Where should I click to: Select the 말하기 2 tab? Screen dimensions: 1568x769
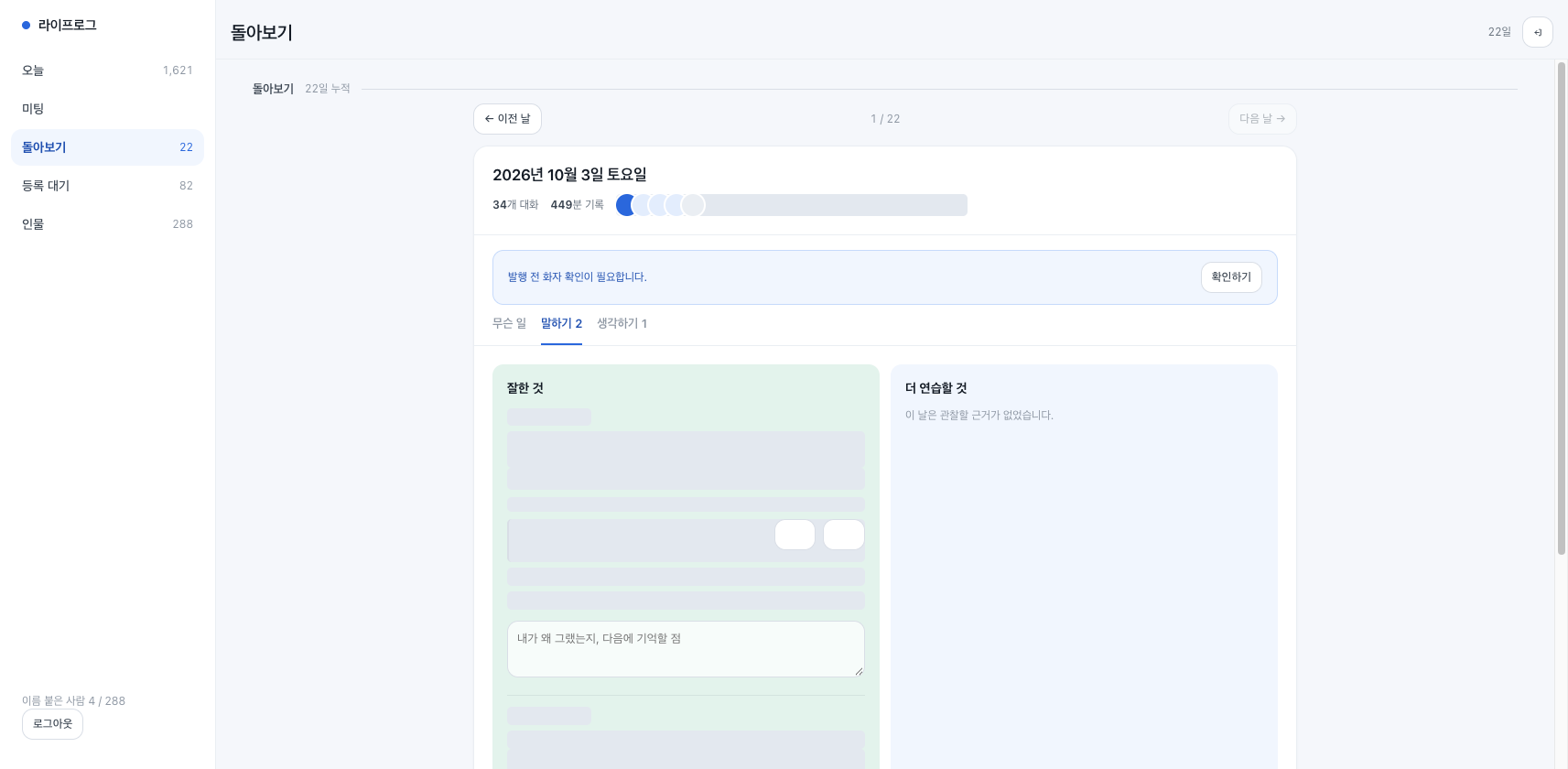point(561,324)
